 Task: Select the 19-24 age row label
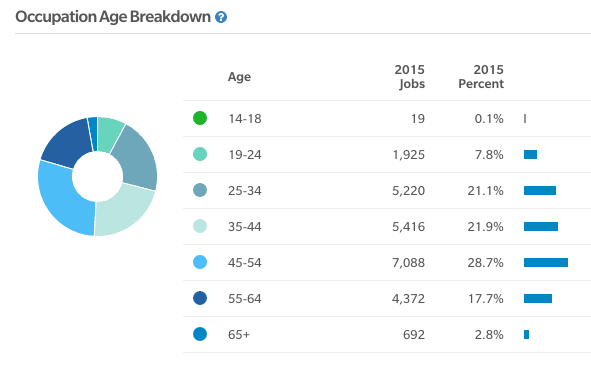pyautogui.click(x=245, y=154)
